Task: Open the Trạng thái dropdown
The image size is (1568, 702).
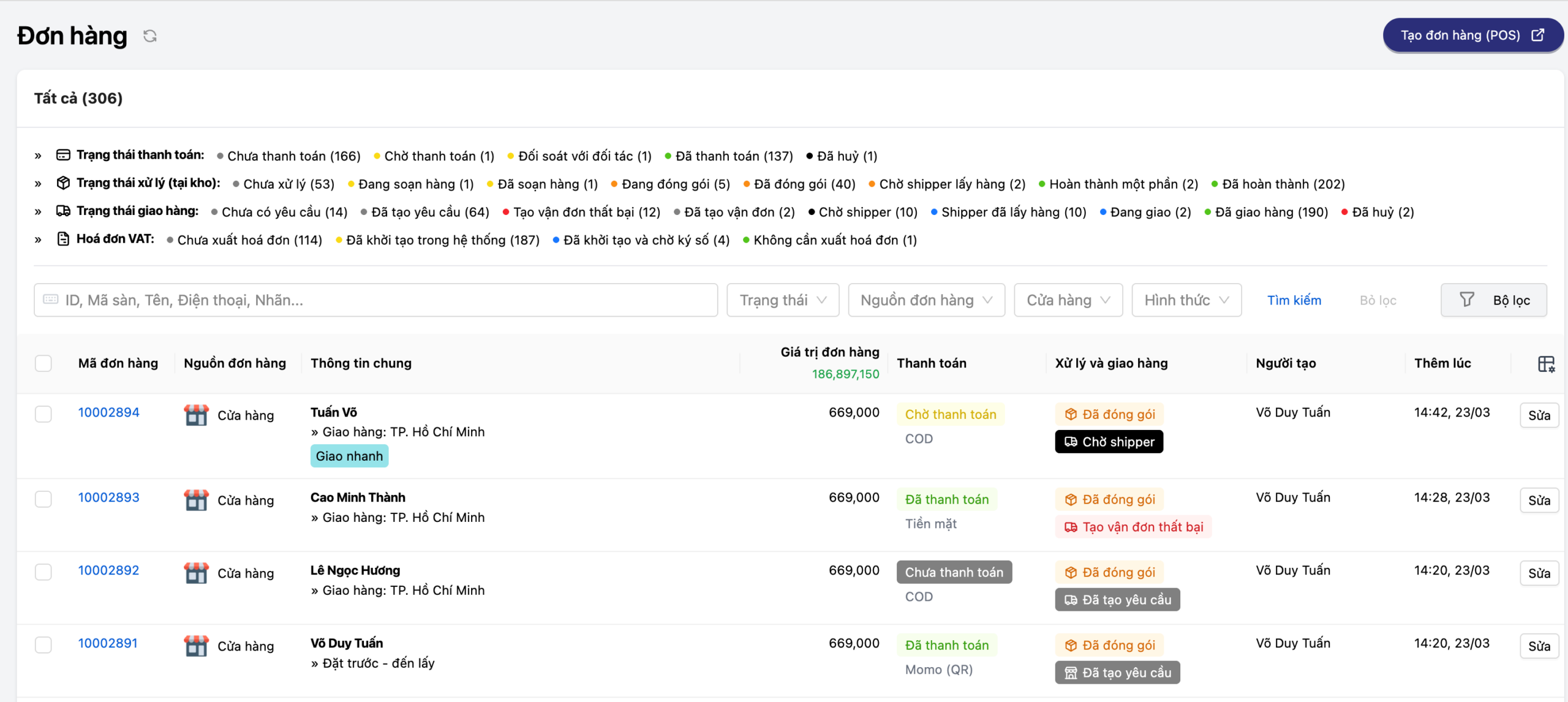Action: point(782,300)
